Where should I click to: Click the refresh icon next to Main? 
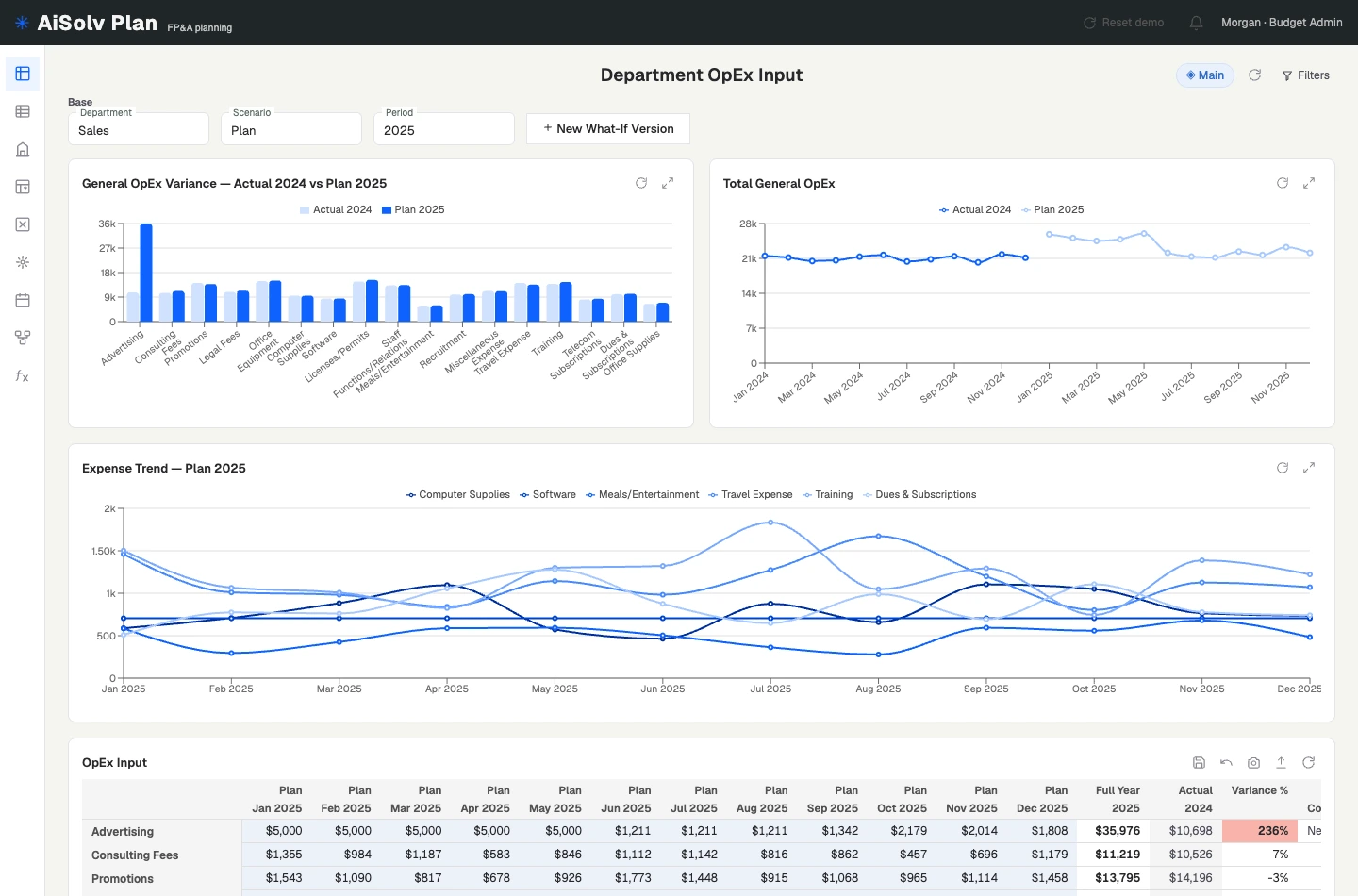click(1255, 75)
